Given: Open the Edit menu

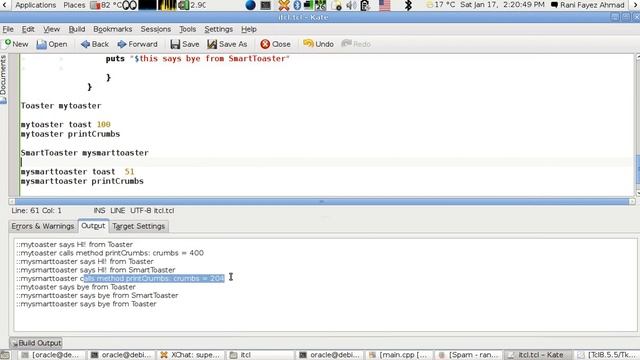Looking at the screenshot, I should tap(28, 29).
